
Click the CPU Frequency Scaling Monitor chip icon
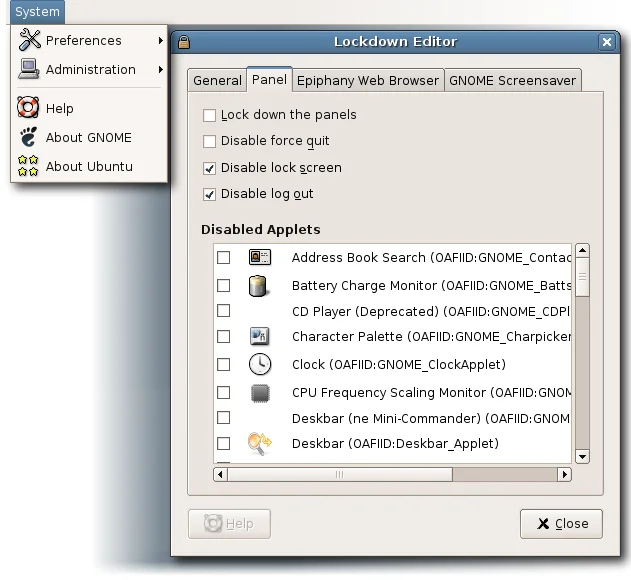tap(260, 393)
